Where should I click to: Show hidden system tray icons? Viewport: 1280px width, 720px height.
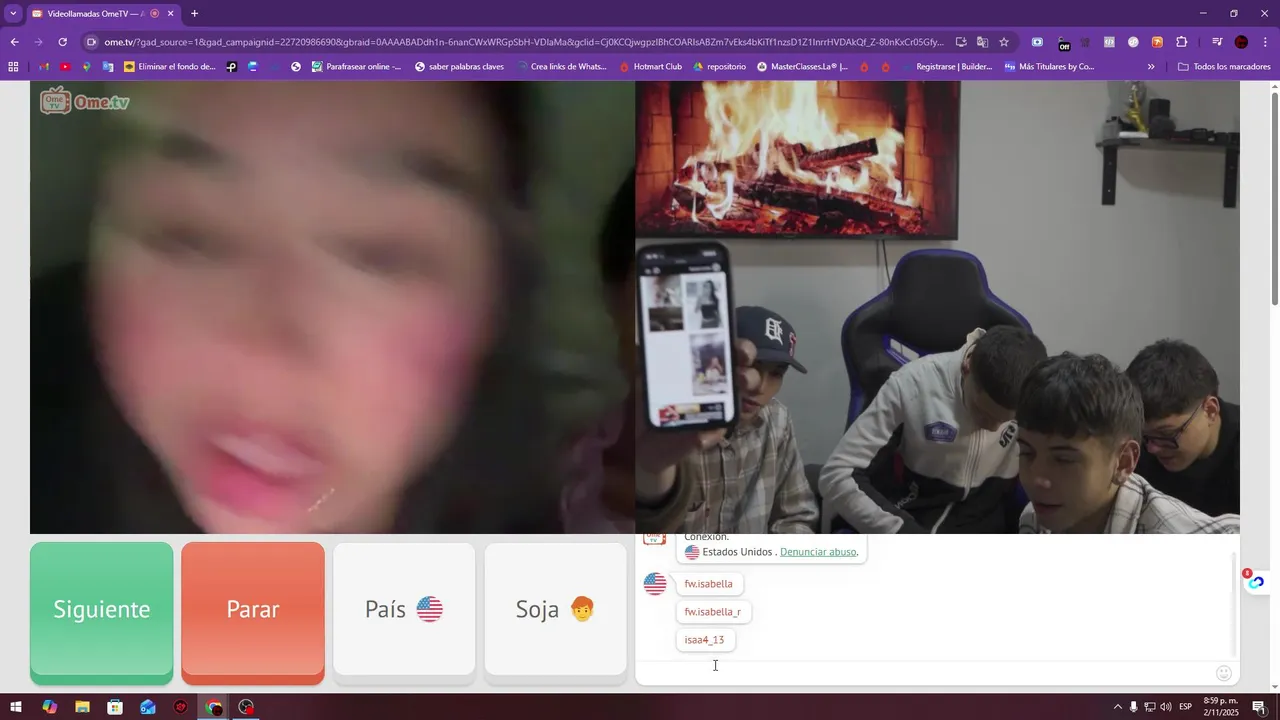[1118, 707]
